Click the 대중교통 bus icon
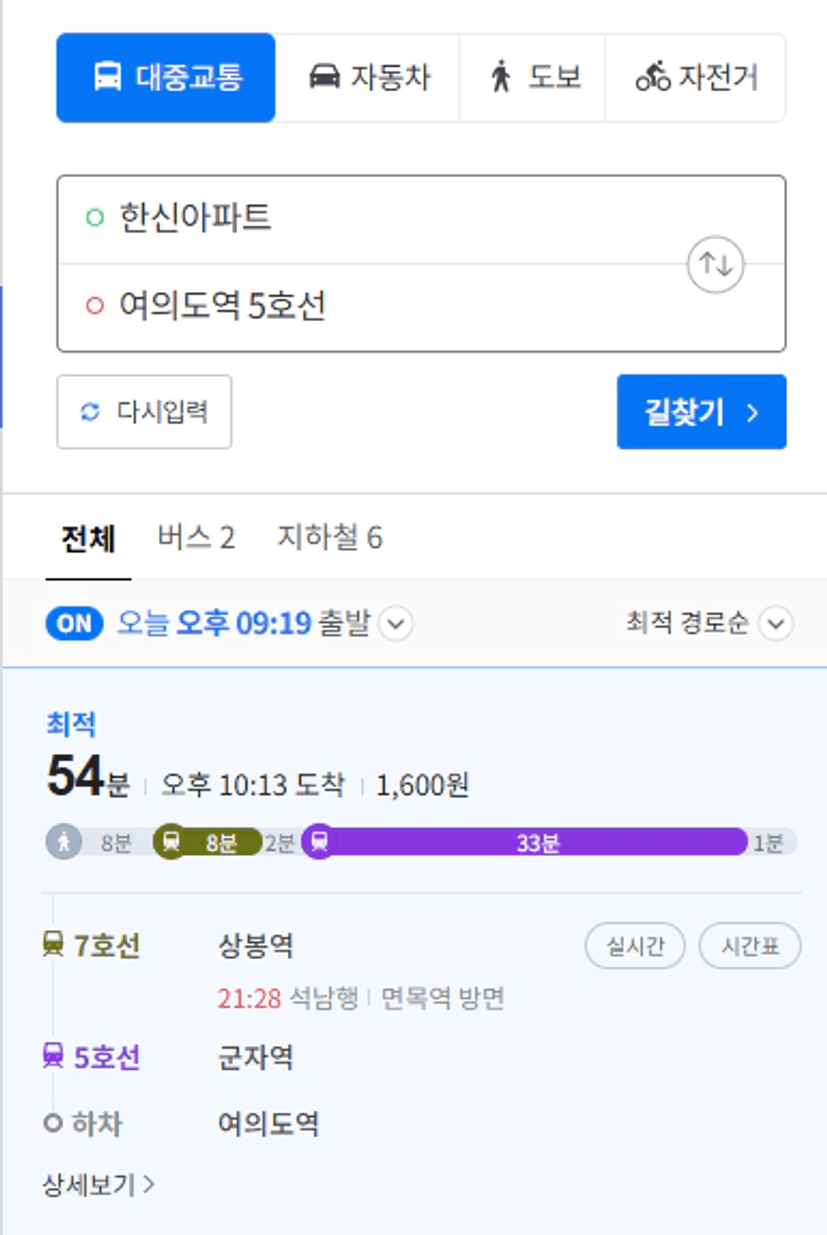This screenshot has height=1235, width=827. pyautogui.click(x=108, y=77)
